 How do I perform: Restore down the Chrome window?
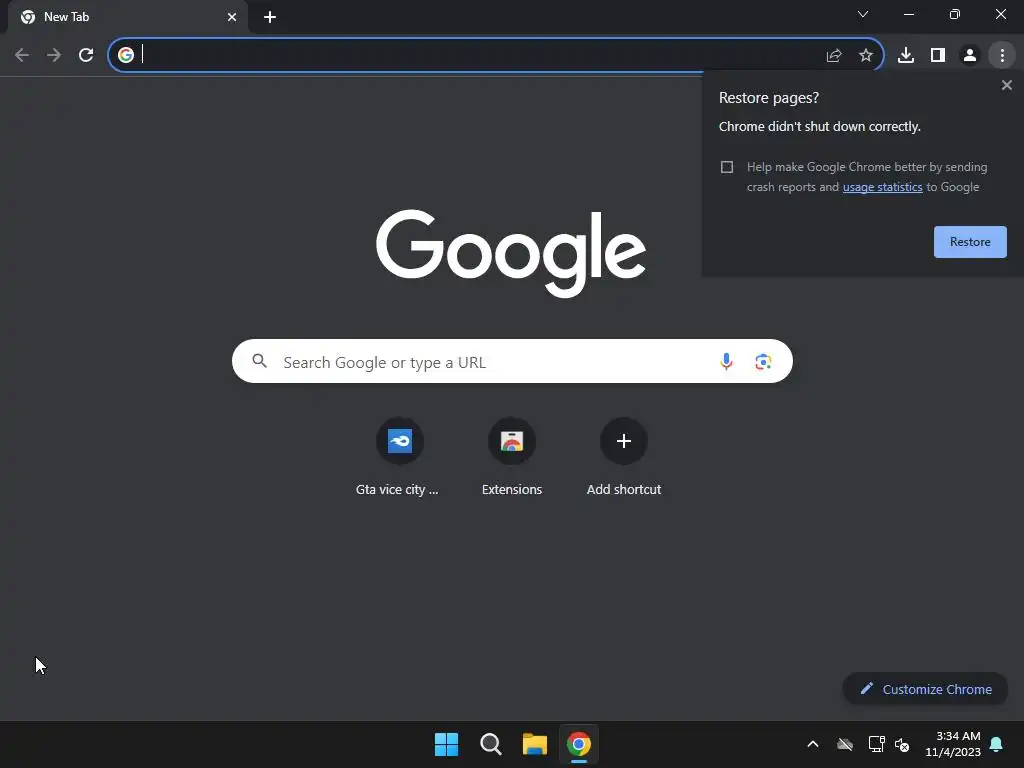click(x=954, y=14)
